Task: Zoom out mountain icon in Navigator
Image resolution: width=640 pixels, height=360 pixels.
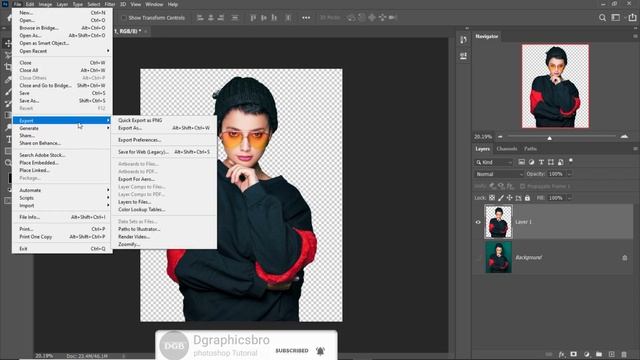Action: pyautogui.click(x=500, y=137)
